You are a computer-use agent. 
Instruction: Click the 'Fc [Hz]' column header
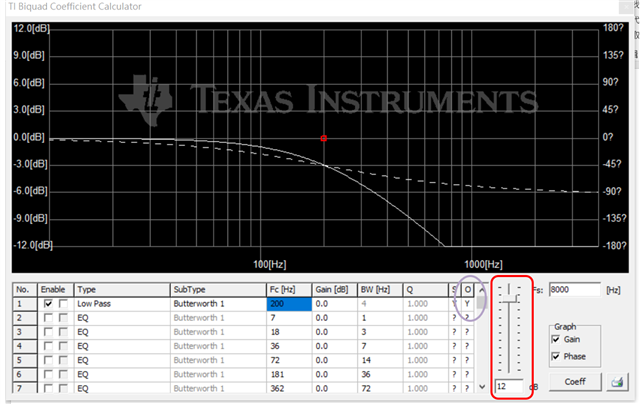tap(289, 290)
